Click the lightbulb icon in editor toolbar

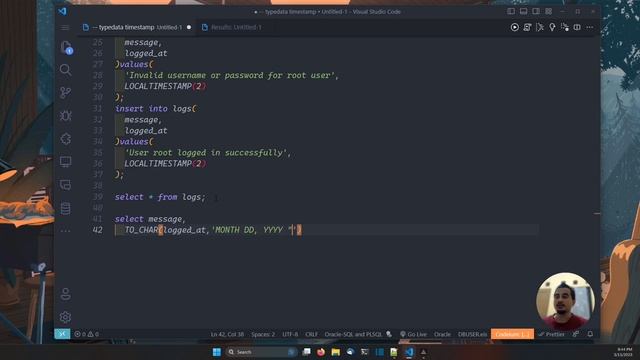(x=552, y=27)
